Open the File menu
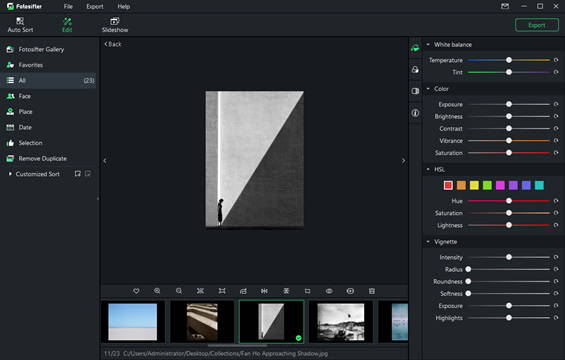The image size is (565, 360). pos(68,6)
